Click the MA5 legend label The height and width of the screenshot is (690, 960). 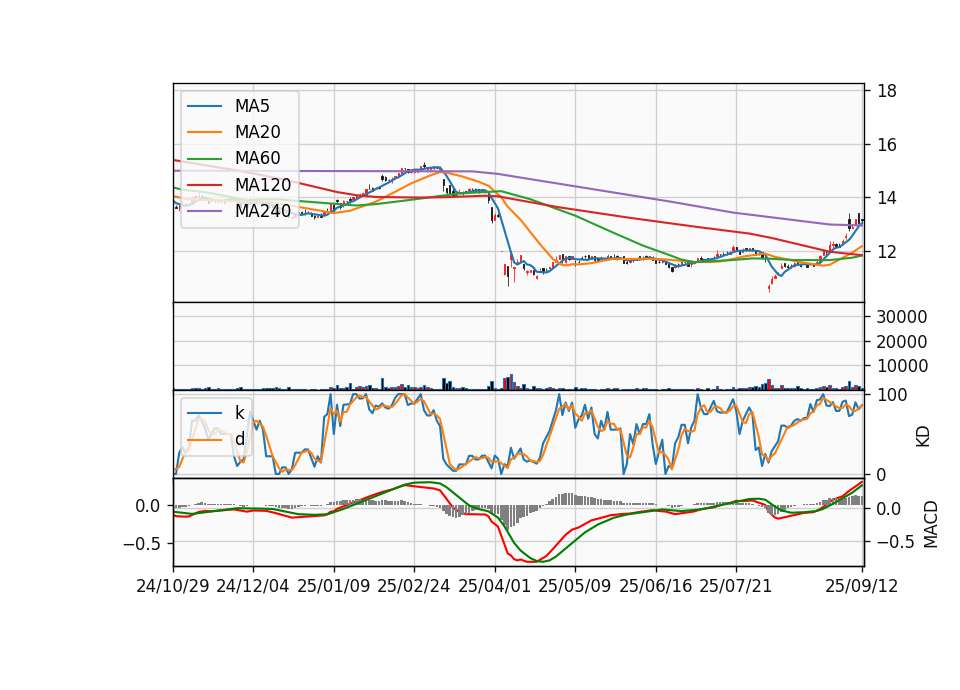252,106
